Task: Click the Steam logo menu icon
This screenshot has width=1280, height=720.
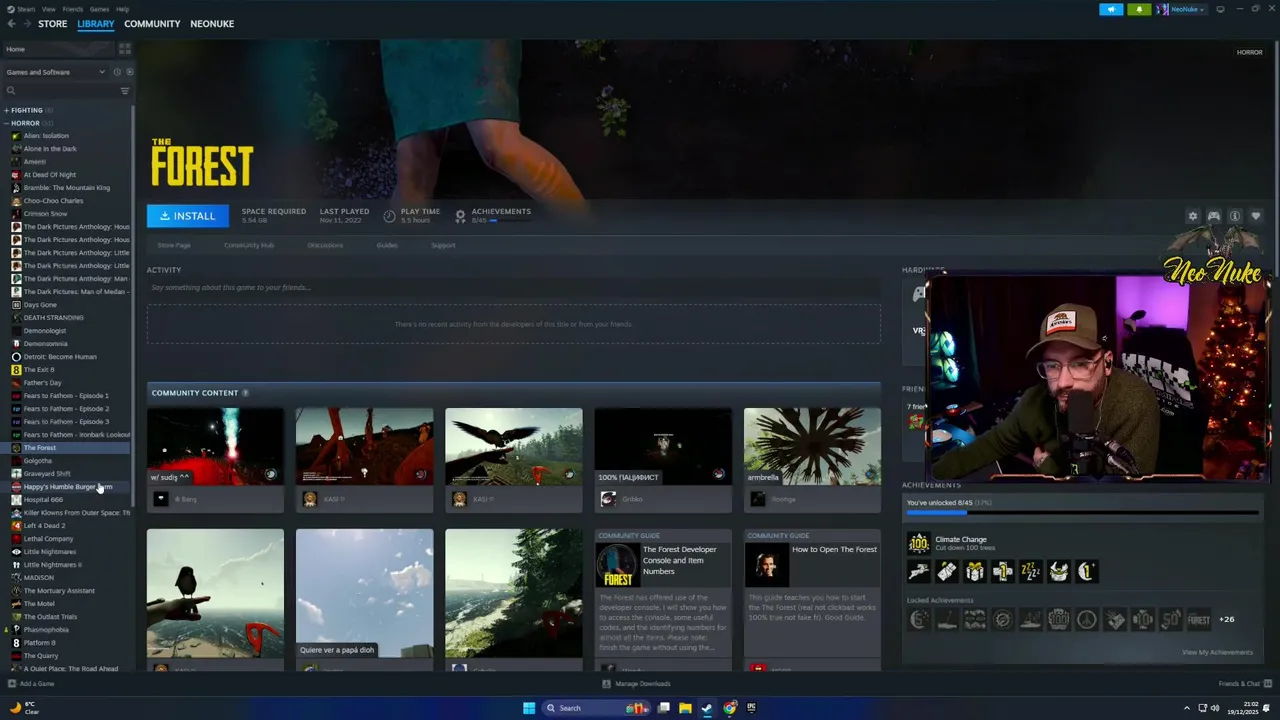Action: pos(9,9)
